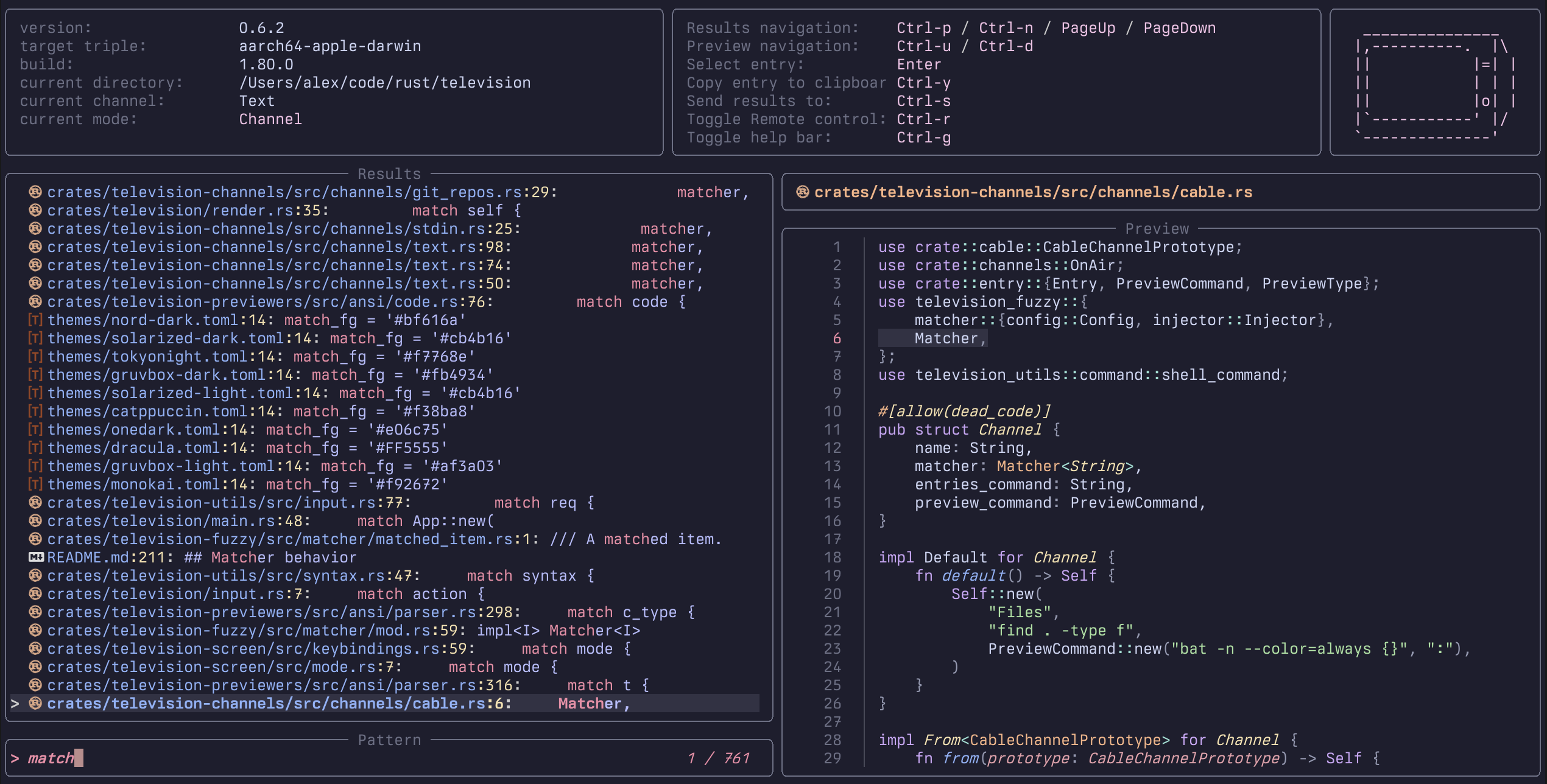Click Rust icon in cable.rs preview title

(x=803, y=192)
